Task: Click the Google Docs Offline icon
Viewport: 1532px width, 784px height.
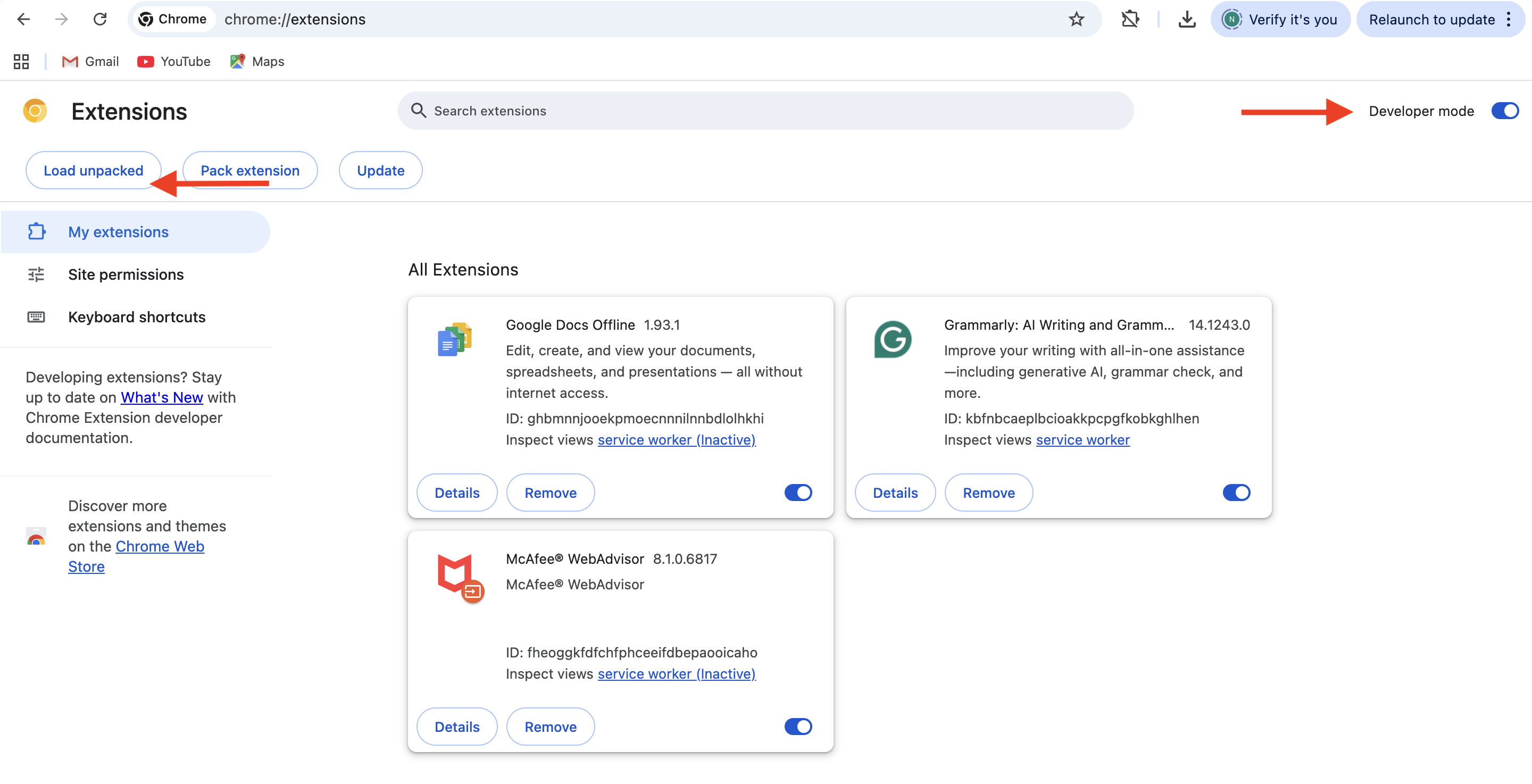Action: pyautogui.click(x=454, y=340)
